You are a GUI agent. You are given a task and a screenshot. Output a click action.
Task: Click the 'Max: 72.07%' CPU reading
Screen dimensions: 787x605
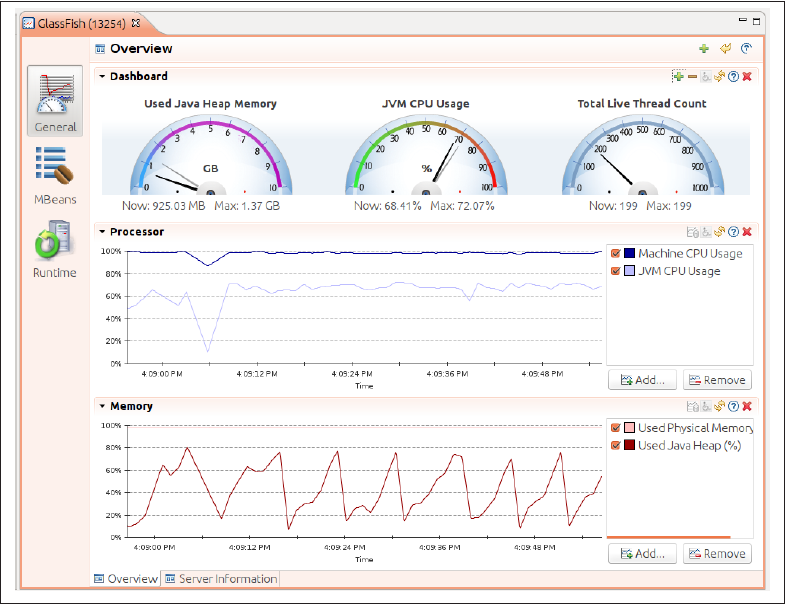tap(462, 206)
